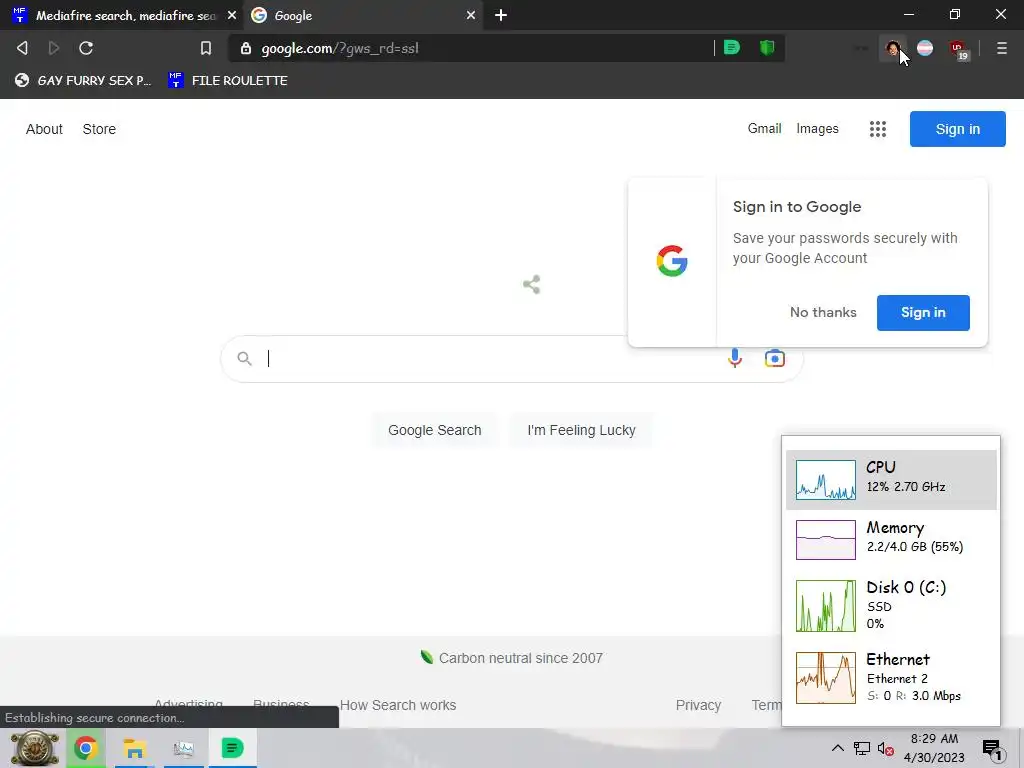Open the first bookmark with globe icon

coord(83,80)
